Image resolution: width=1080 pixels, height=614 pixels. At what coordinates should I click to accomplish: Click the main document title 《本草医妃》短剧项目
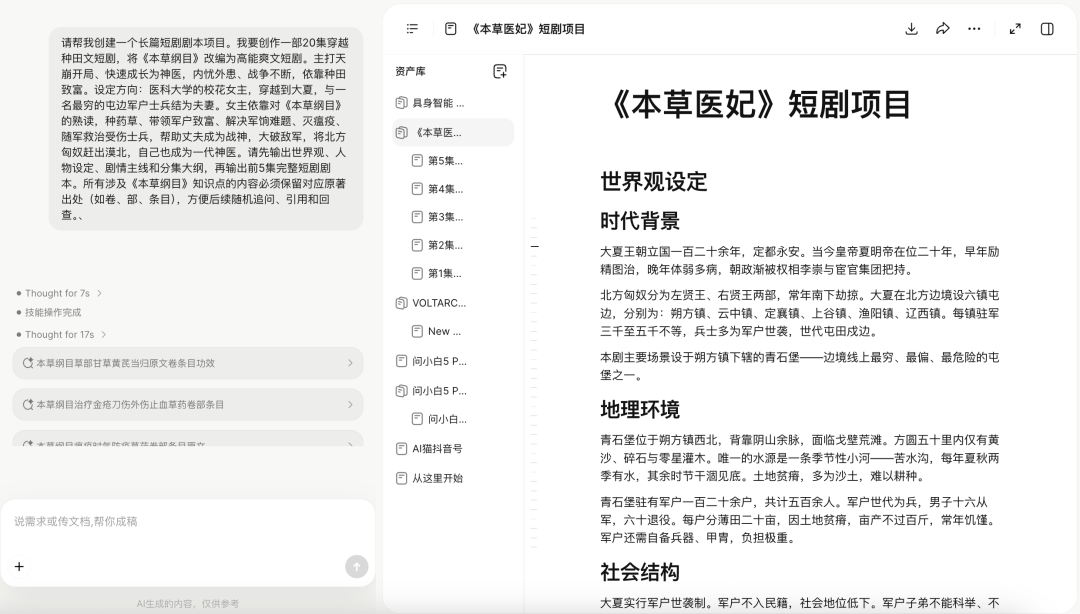coord(758,105)
